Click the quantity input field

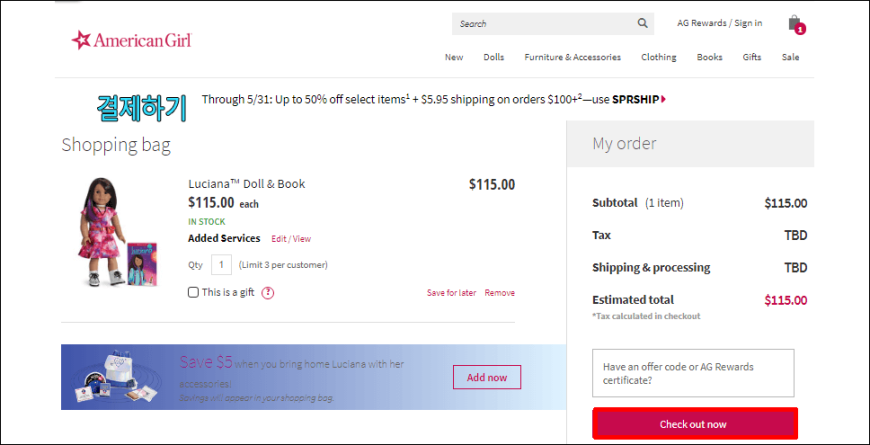[x=221, y=265]
